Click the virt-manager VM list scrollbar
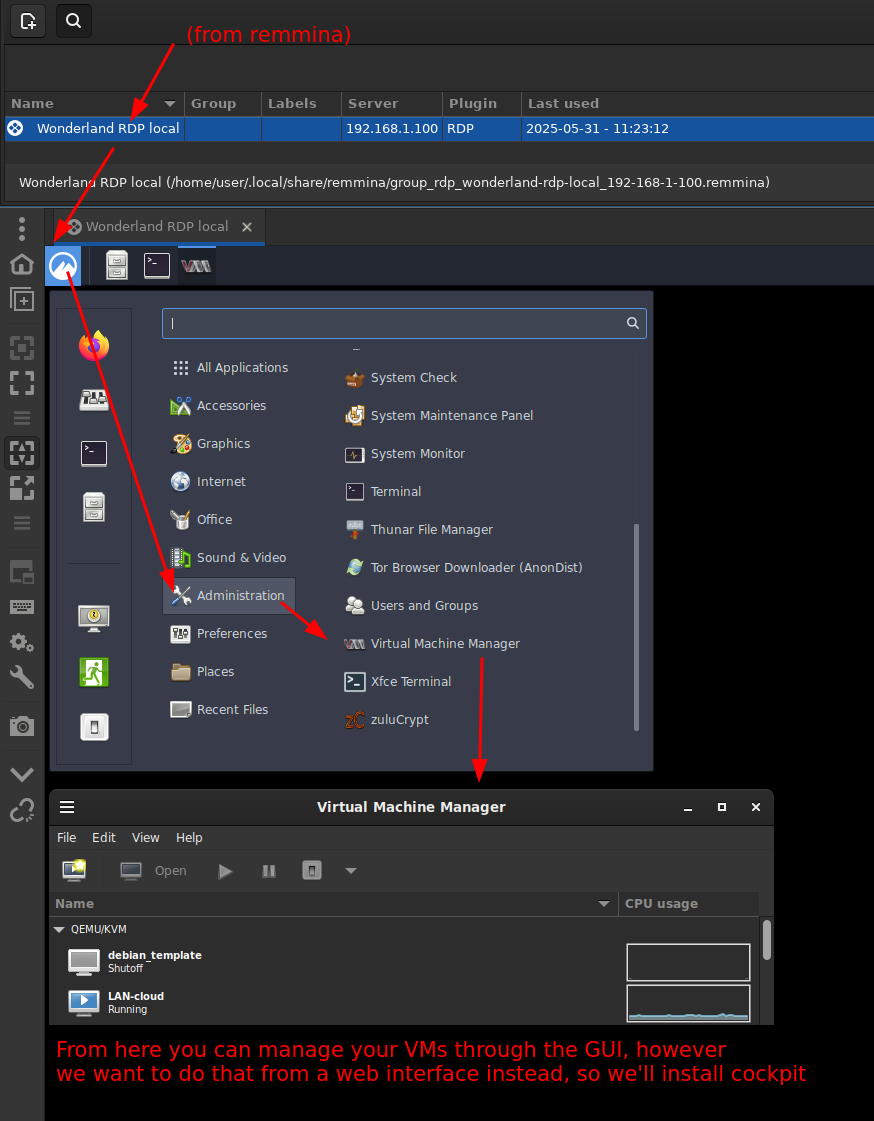The width and height of the screenshot is (874, 1121). tap(767, 940)
